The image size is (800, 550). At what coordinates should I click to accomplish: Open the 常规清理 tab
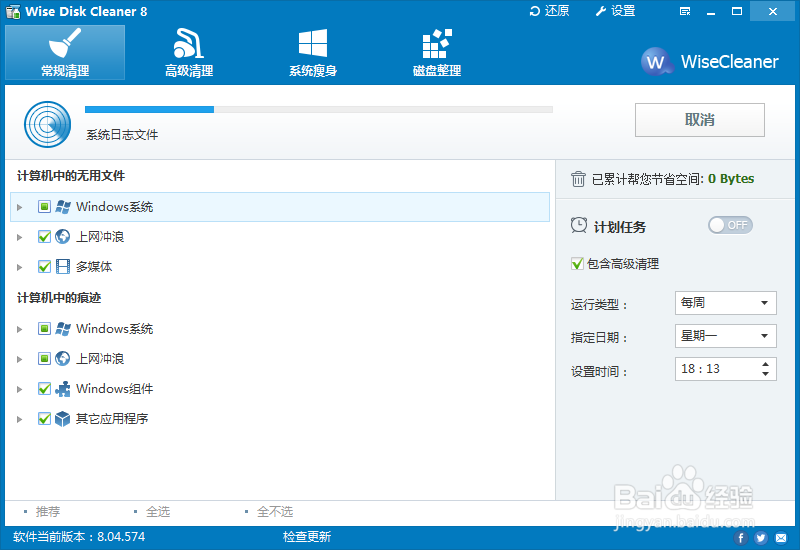[65, 53]
